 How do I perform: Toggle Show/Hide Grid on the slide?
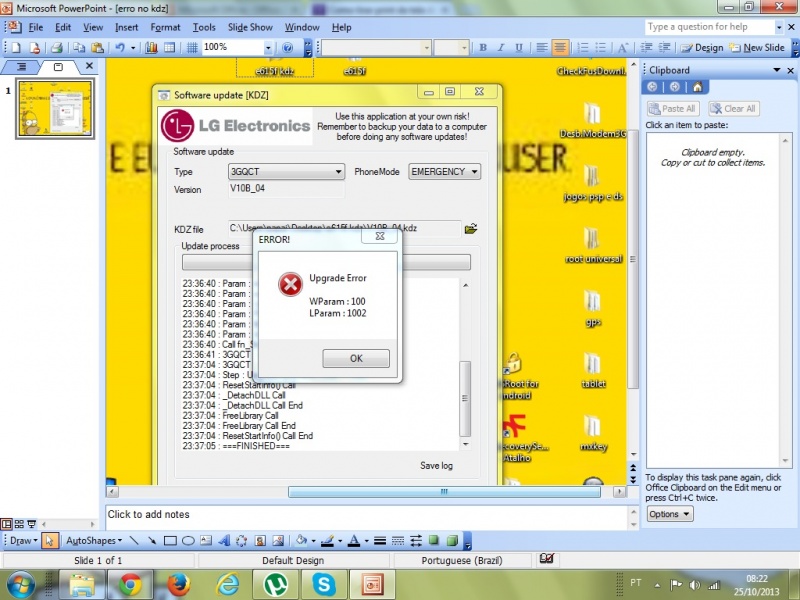coord(192,48)
